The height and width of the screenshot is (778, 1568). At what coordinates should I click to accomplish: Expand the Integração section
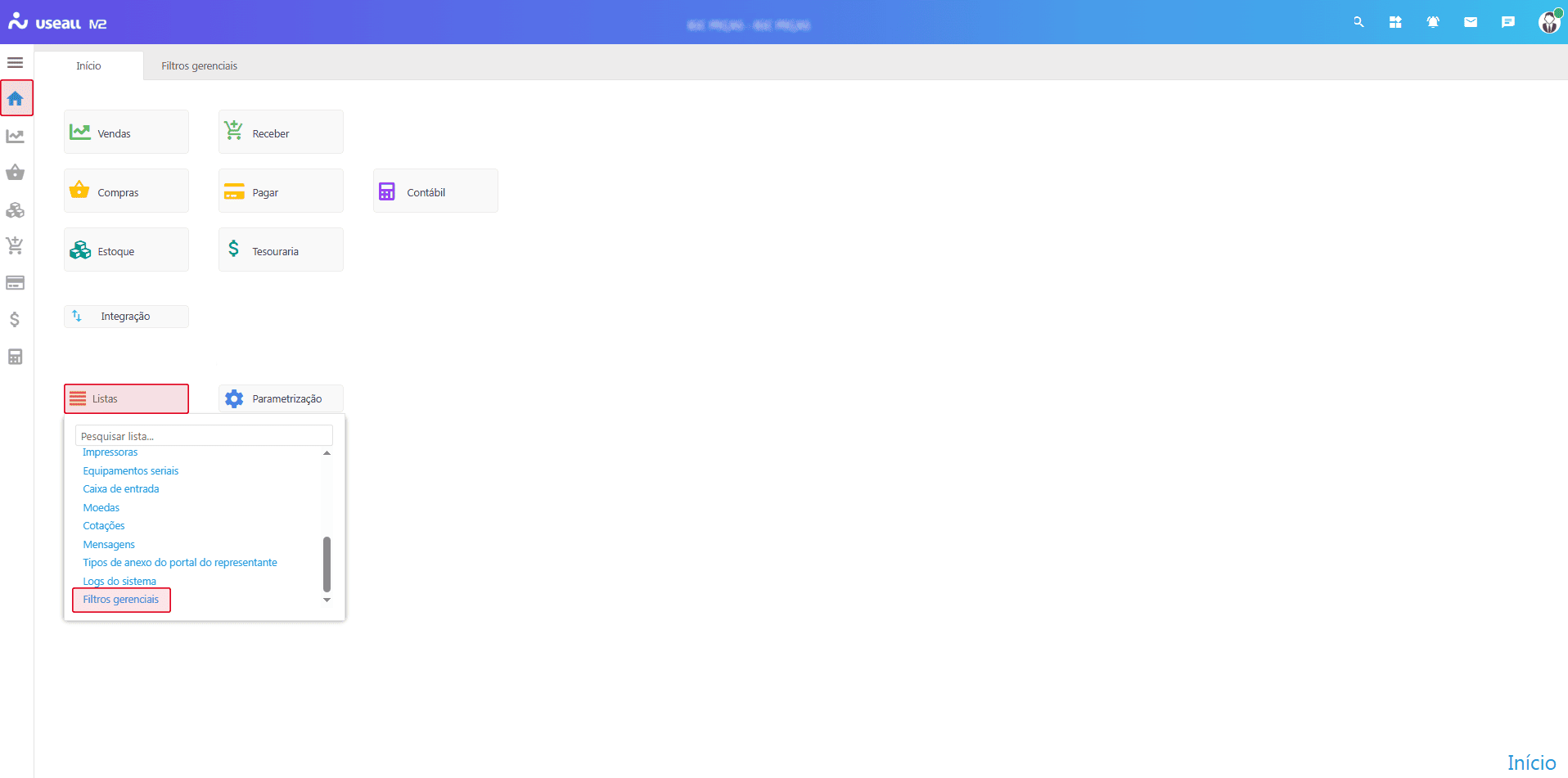click(x=126, y=317)
